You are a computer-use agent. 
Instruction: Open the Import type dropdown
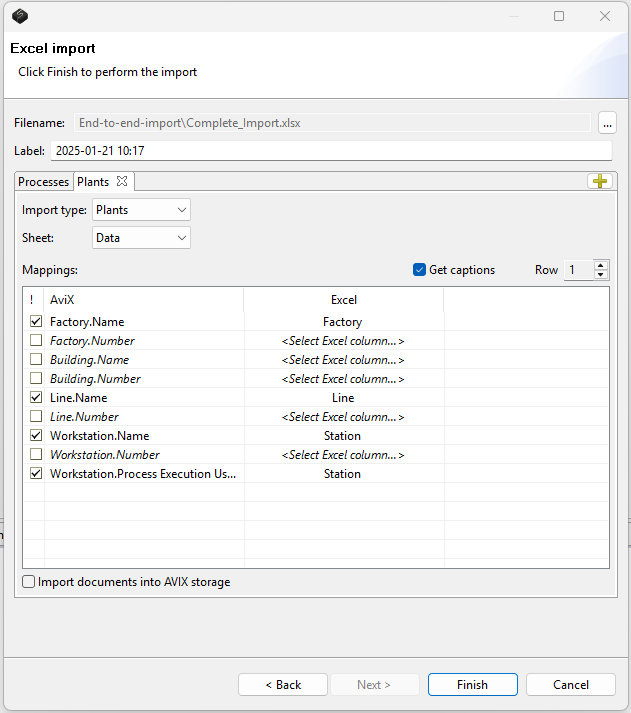pyautogui.click(x=141, y=210)
